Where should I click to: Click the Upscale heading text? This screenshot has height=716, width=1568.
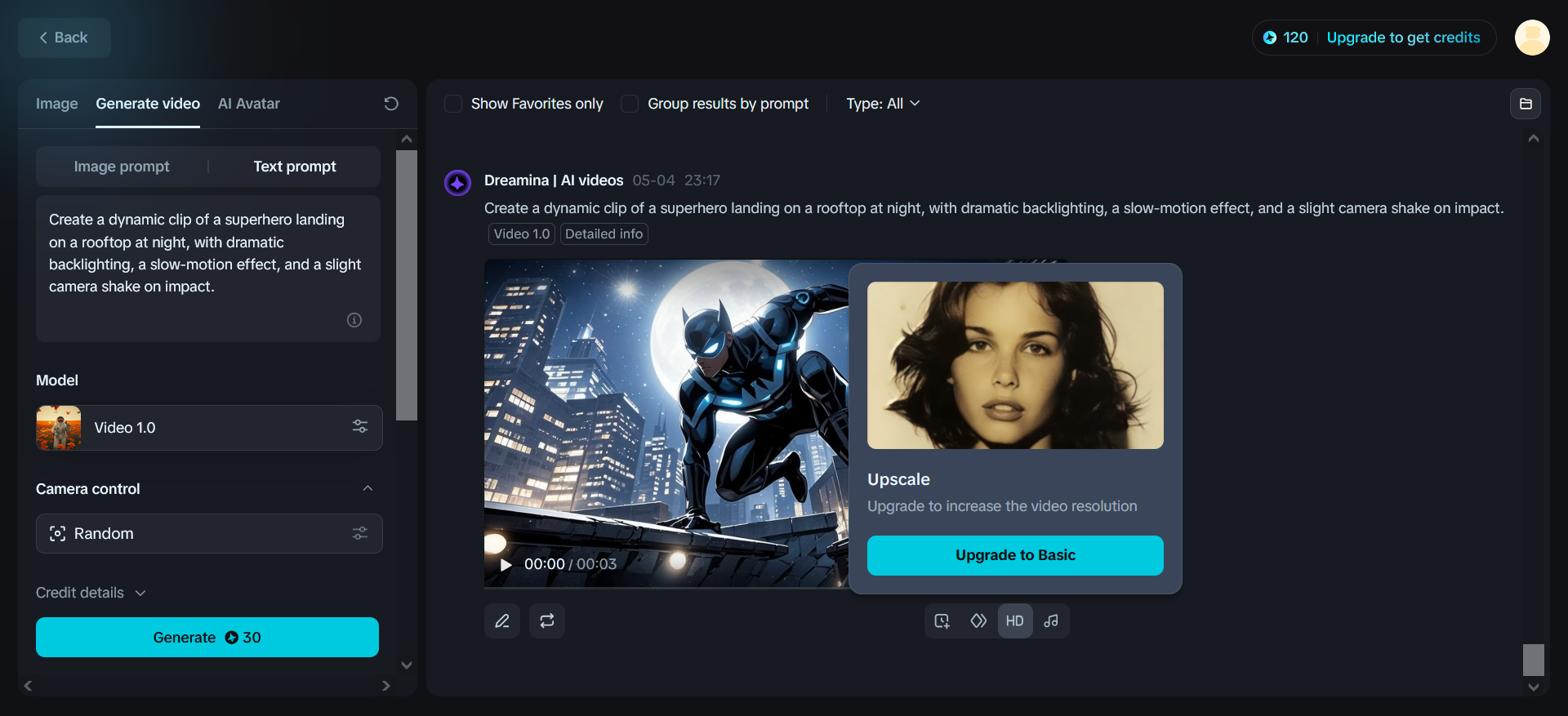pyautogui.click(x=898, y=479)
